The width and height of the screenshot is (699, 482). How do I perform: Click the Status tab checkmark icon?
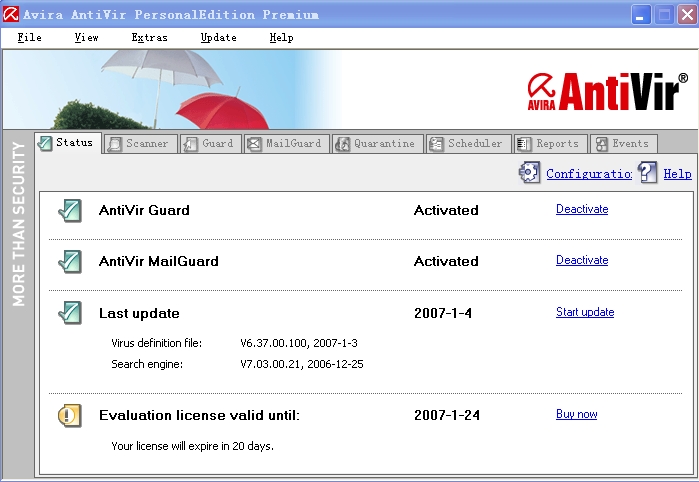[x=45, y=143]
